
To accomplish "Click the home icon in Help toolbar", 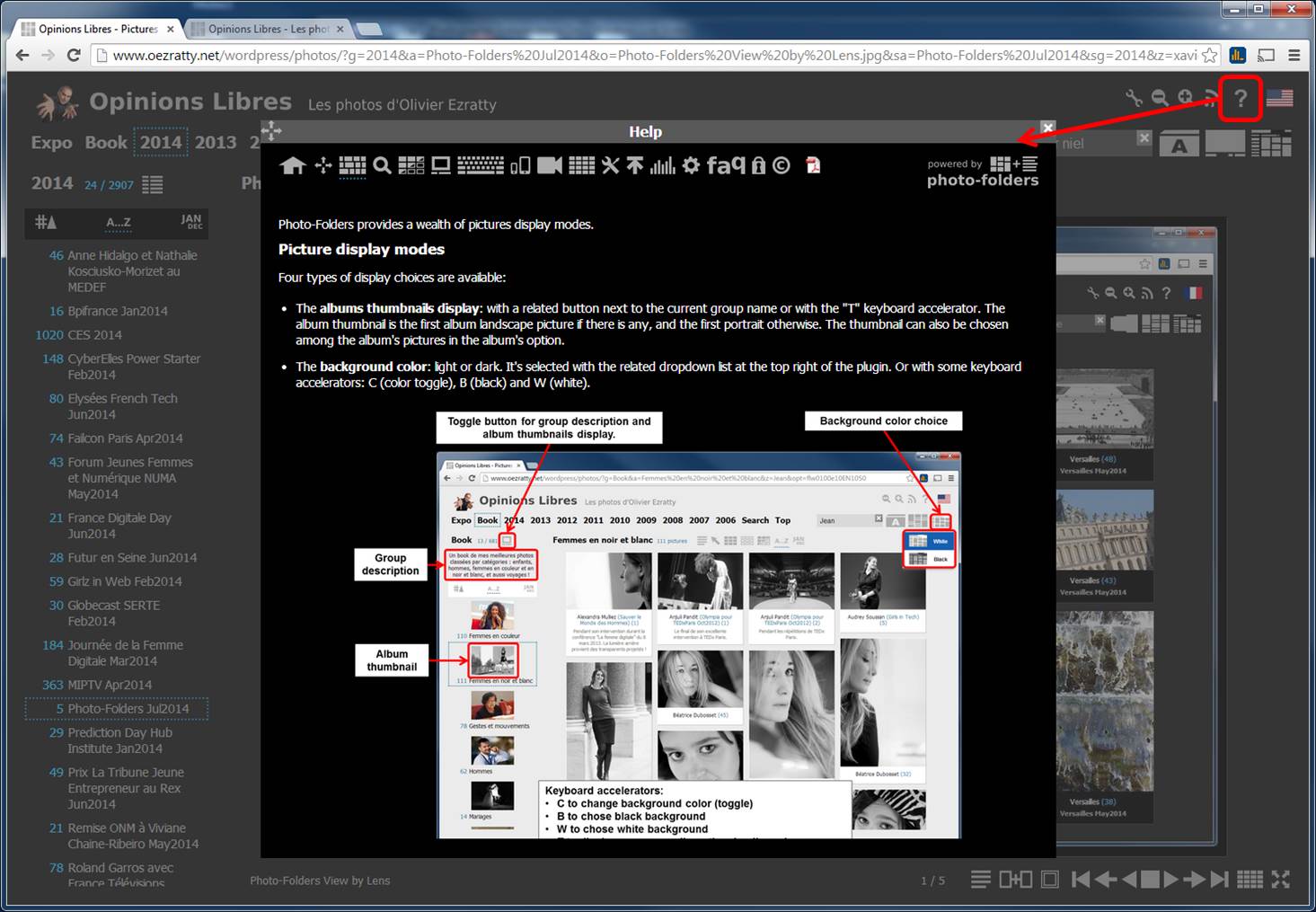I will (293, 165).
